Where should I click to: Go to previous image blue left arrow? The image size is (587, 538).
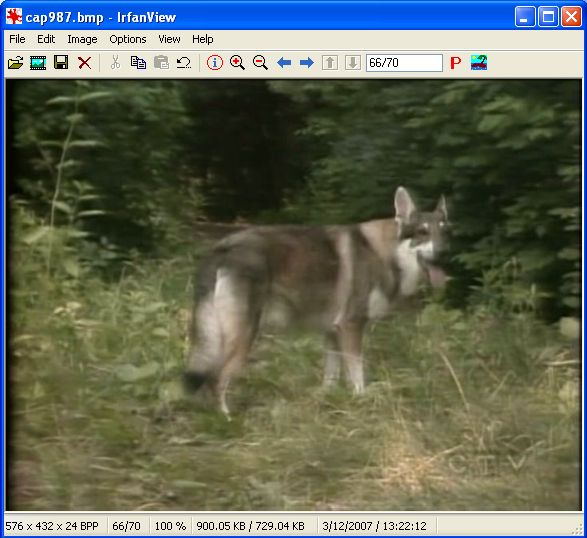(x=284, y=63)
